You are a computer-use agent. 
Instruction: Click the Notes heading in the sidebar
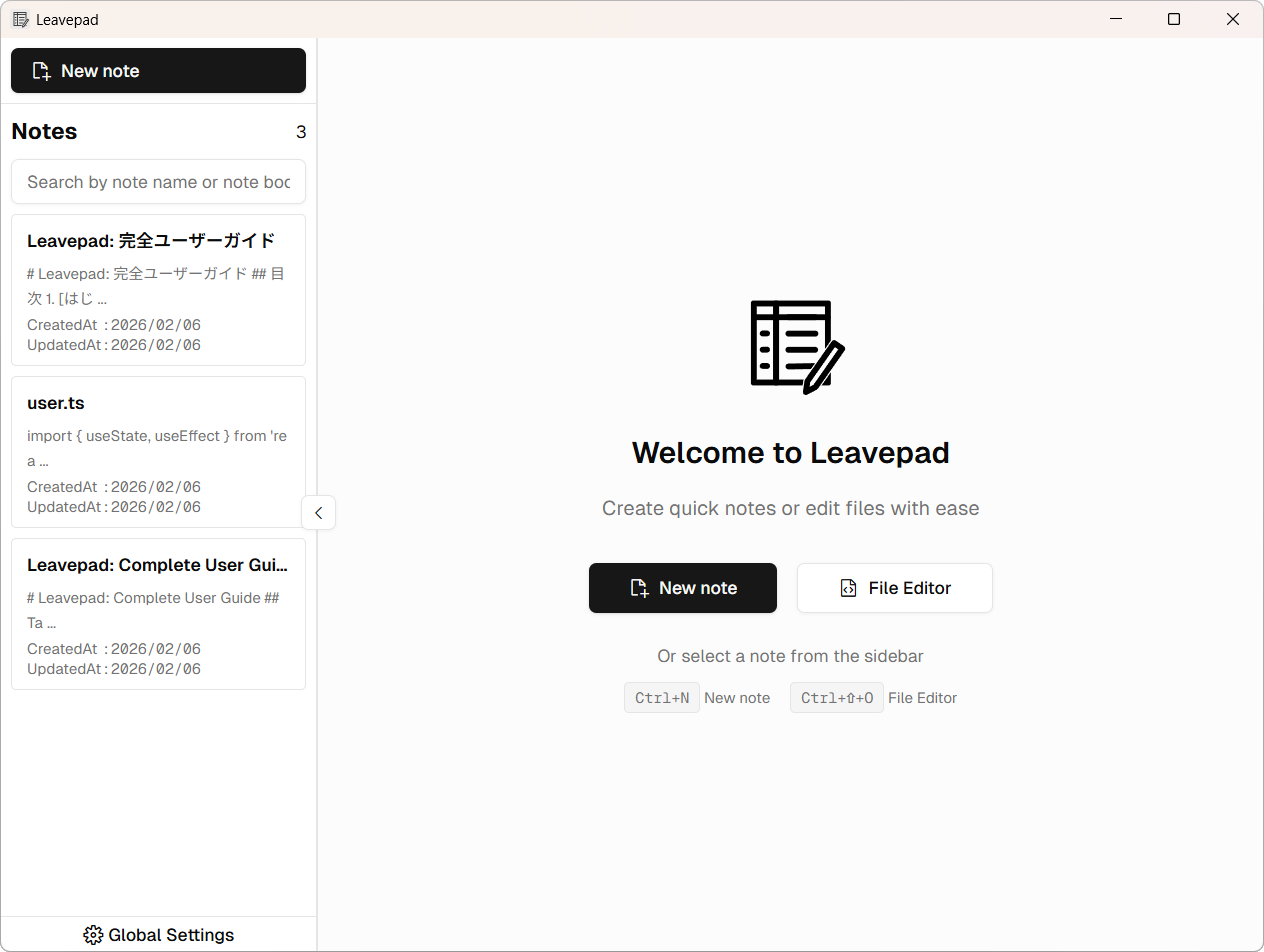(44, 131)
